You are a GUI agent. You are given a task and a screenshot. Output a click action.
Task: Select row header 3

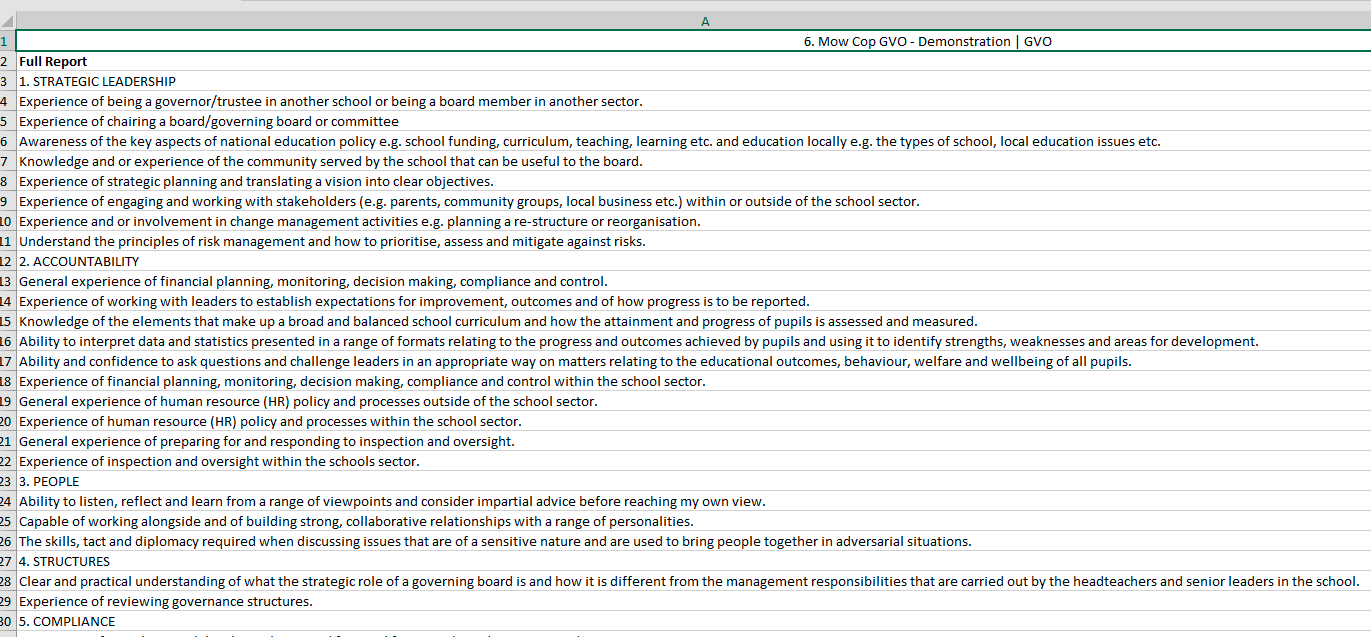[6, 81]
